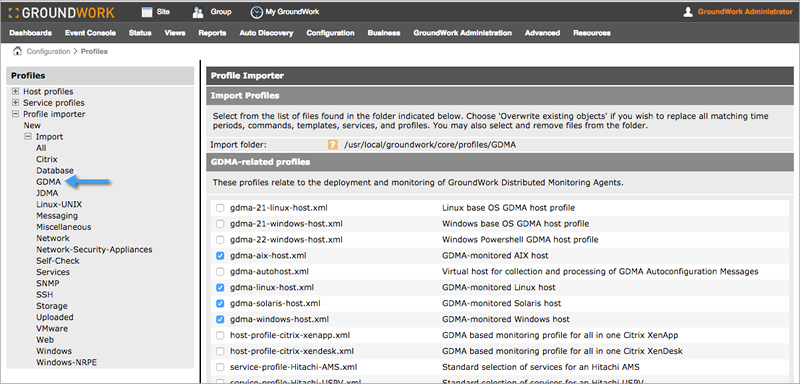Image resolution: width=800 pixels, height=384 pixels.
Task: Collapse the Profile importer tree node
Action: [15, 114]
